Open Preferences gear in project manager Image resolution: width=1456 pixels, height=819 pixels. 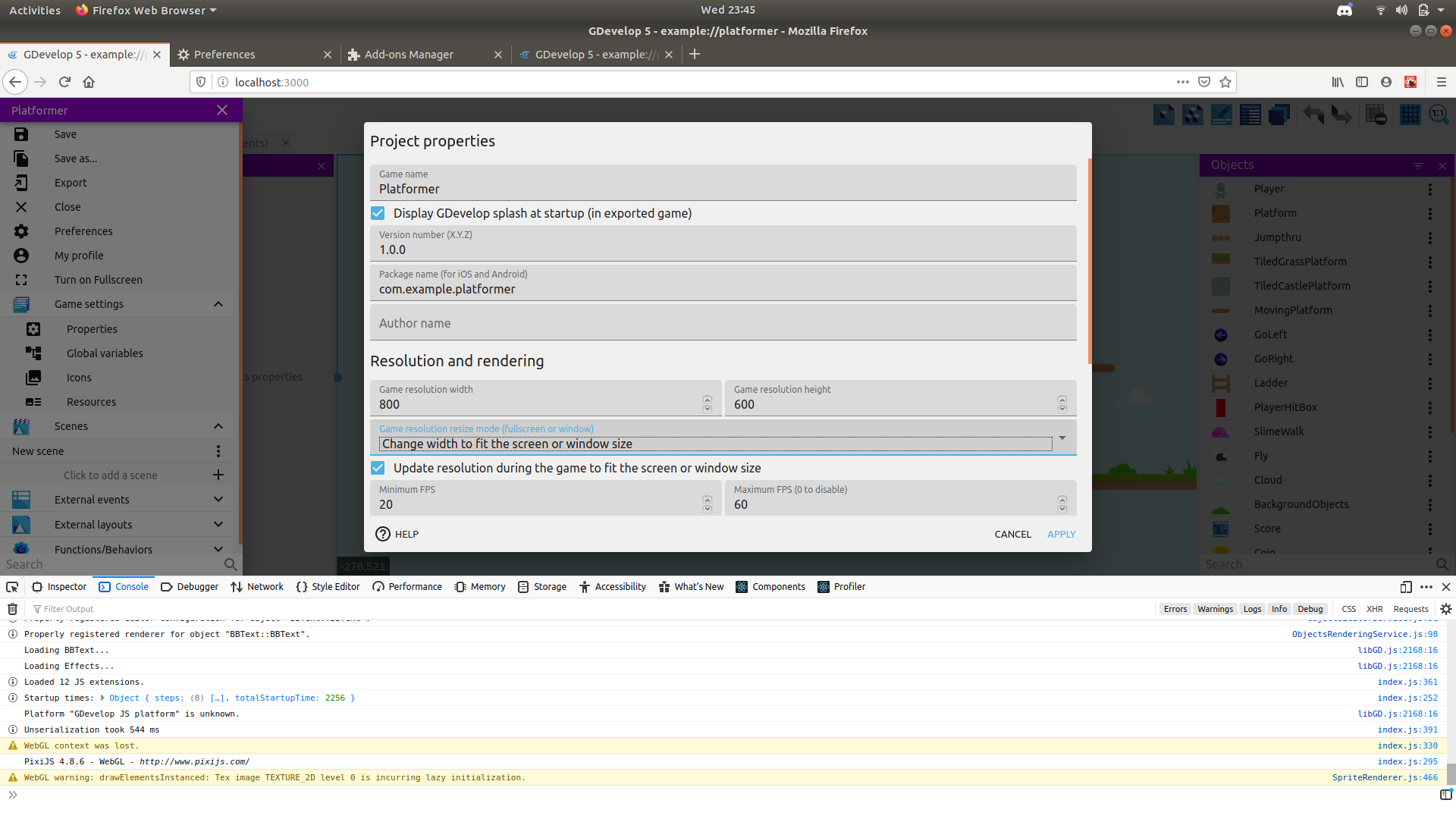[x=21, y=231]
